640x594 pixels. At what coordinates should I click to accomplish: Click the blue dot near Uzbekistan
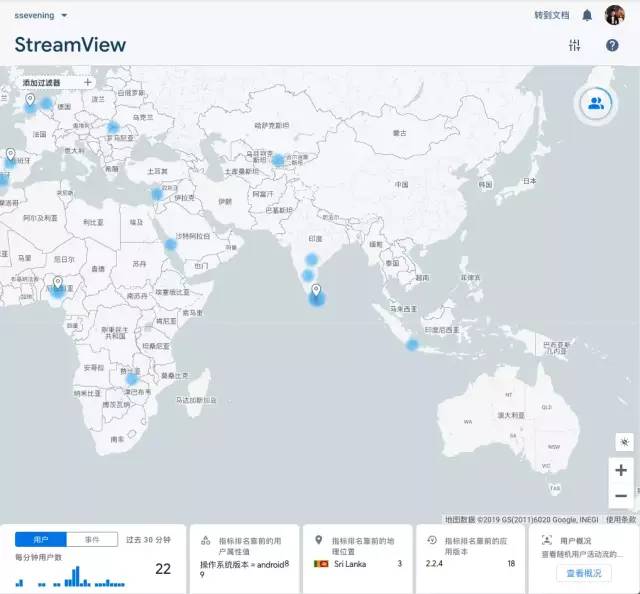278,160
